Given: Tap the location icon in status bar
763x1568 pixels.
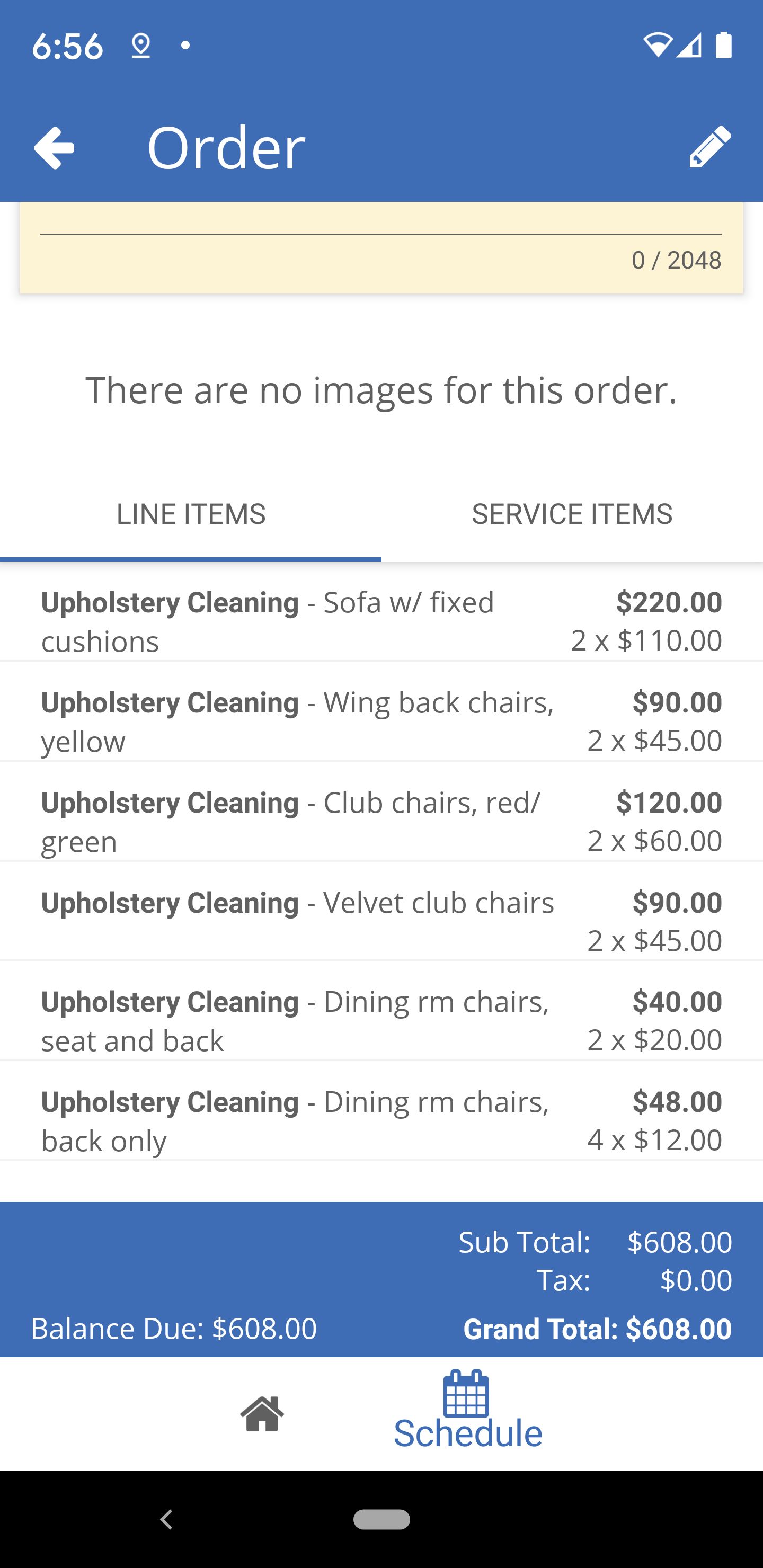Looking at the screenshot, I should point(140,46).
